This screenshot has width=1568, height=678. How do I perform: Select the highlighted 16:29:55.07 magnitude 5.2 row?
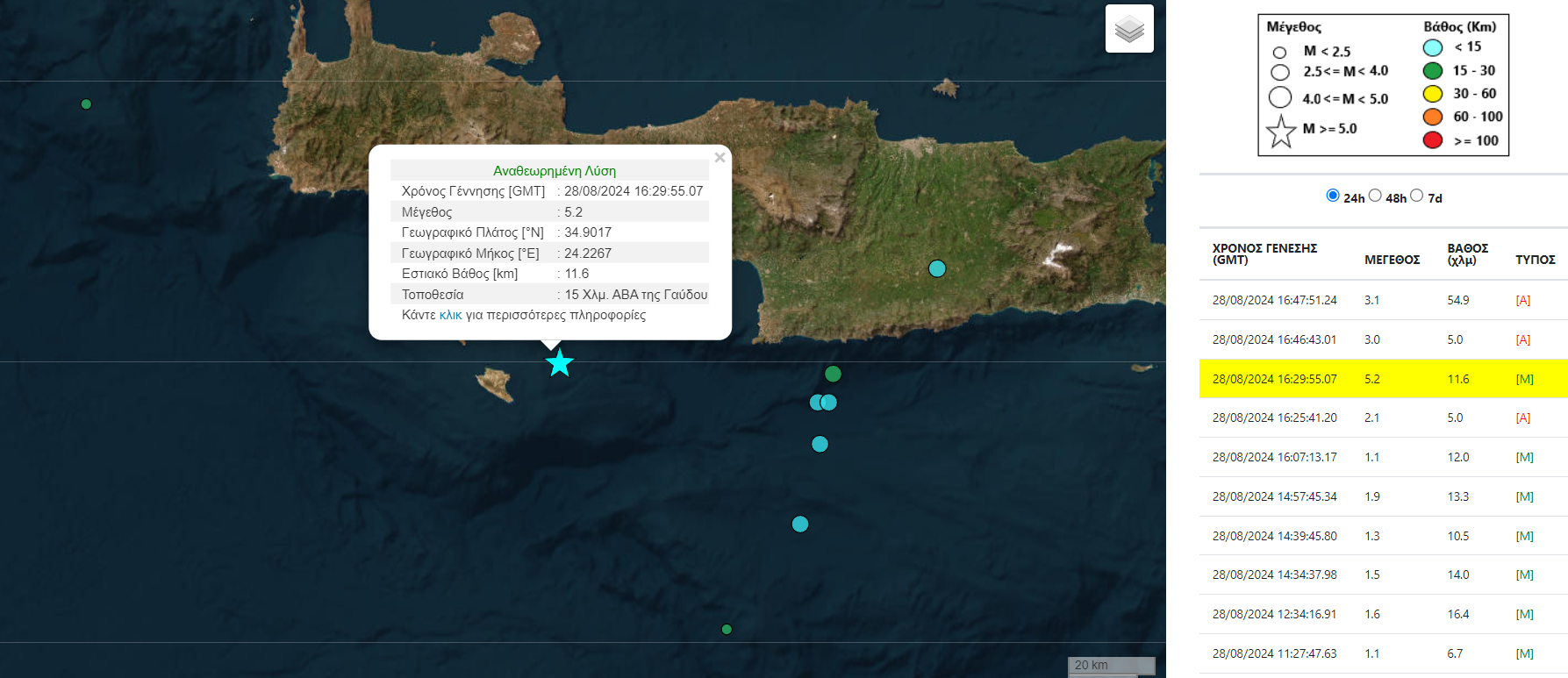(1382, 379)
